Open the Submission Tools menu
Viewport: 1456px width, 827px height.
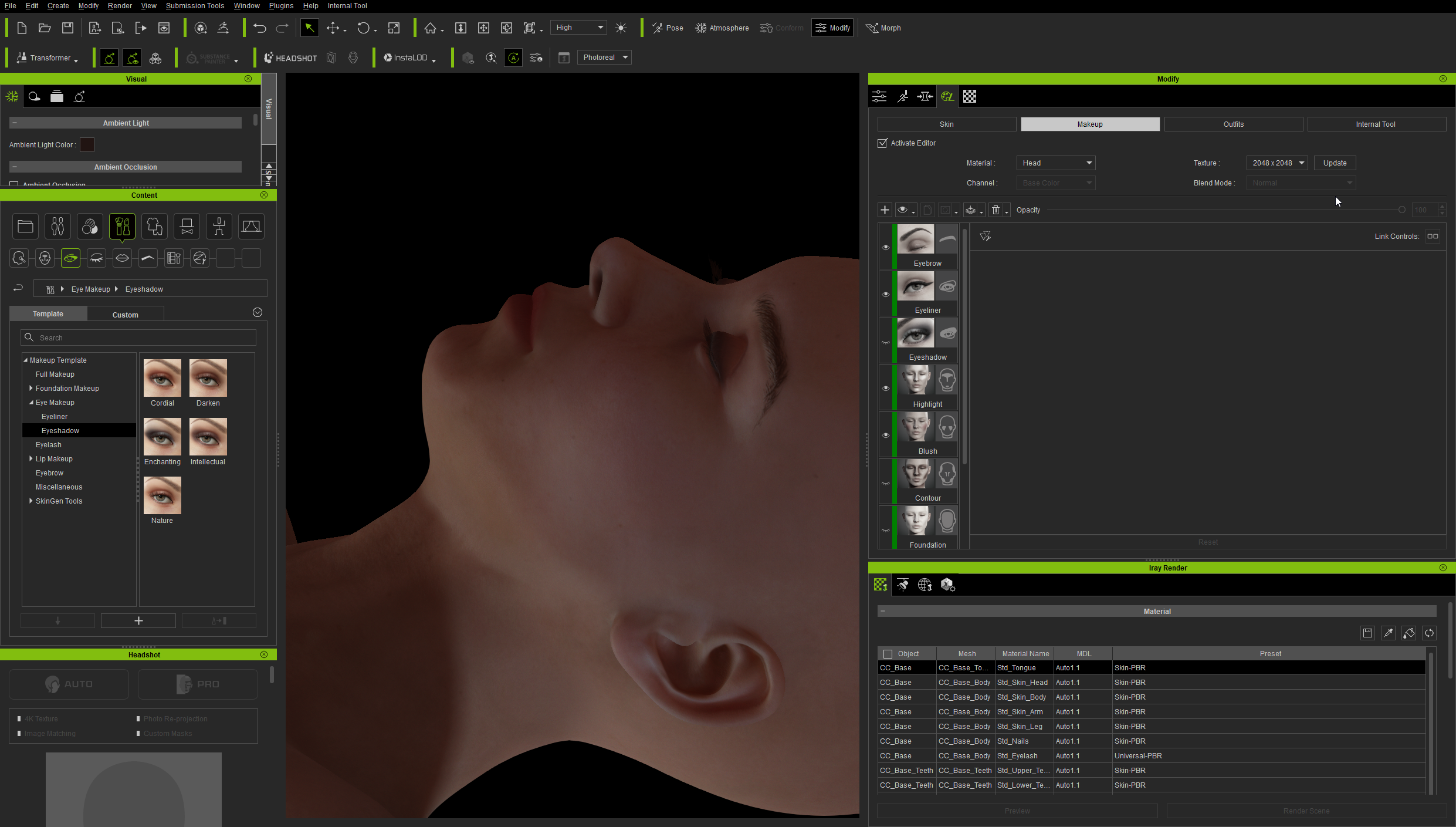[x=195, y=5]
